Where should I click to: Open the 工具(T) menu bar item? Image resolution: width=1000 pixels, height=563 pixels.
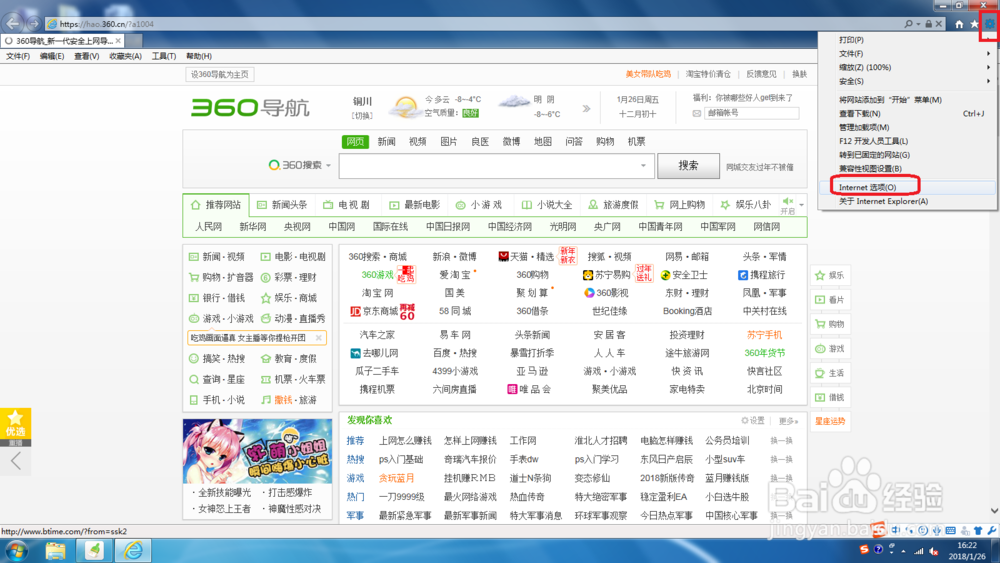pyautogui.click(x=163, y=56)
